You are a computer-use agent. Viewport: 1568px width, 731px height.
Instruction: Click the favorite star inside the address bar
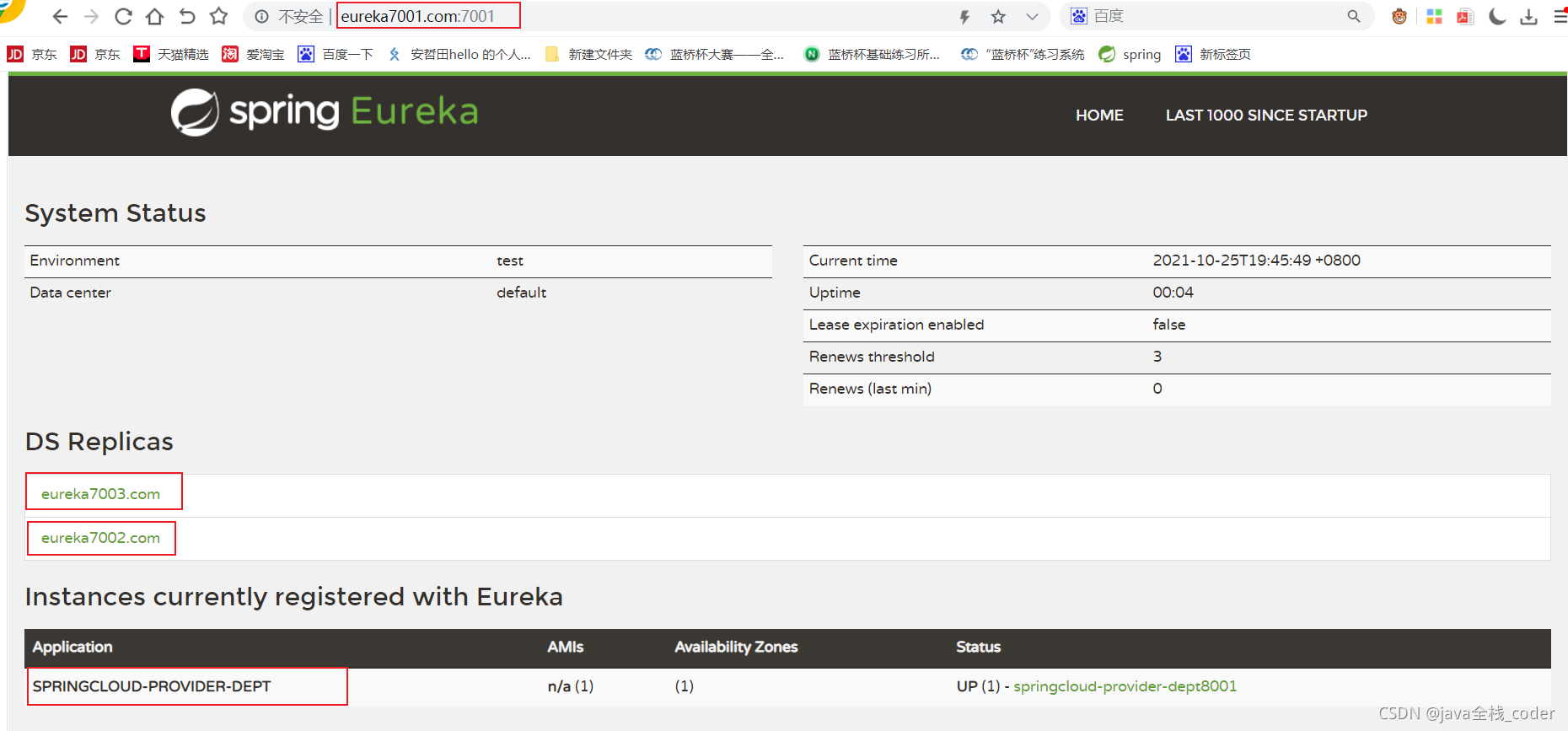998,16
